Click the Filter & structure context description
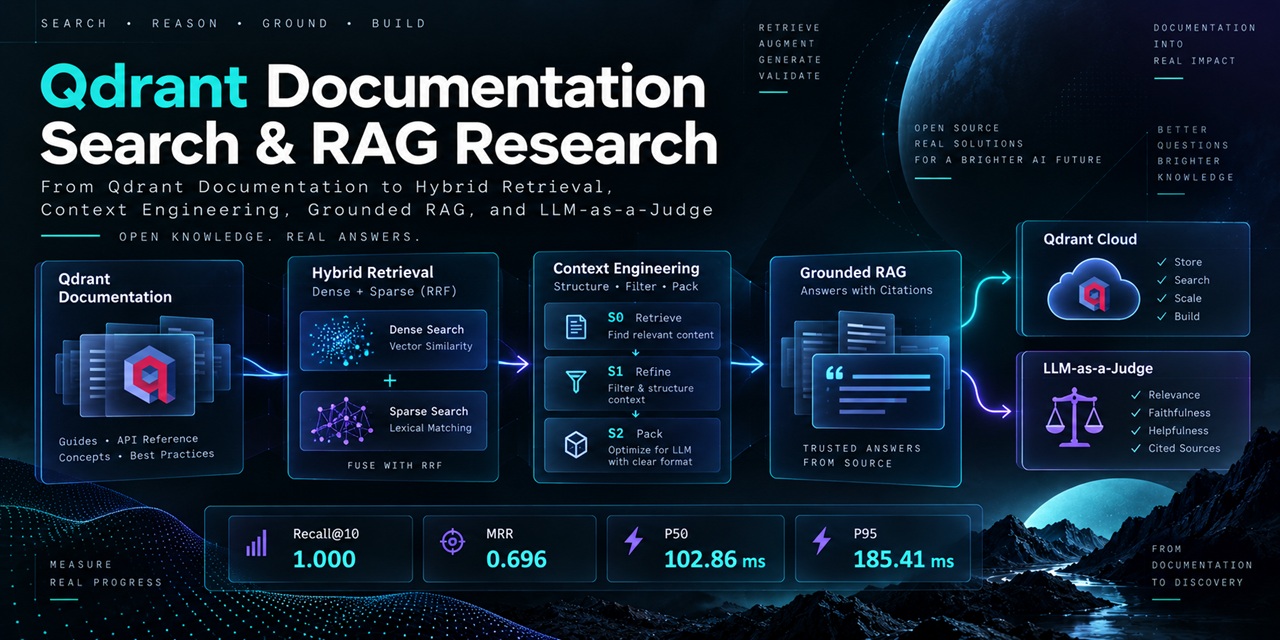This screenshot has width=1280, height=640. tap(650, 394)
